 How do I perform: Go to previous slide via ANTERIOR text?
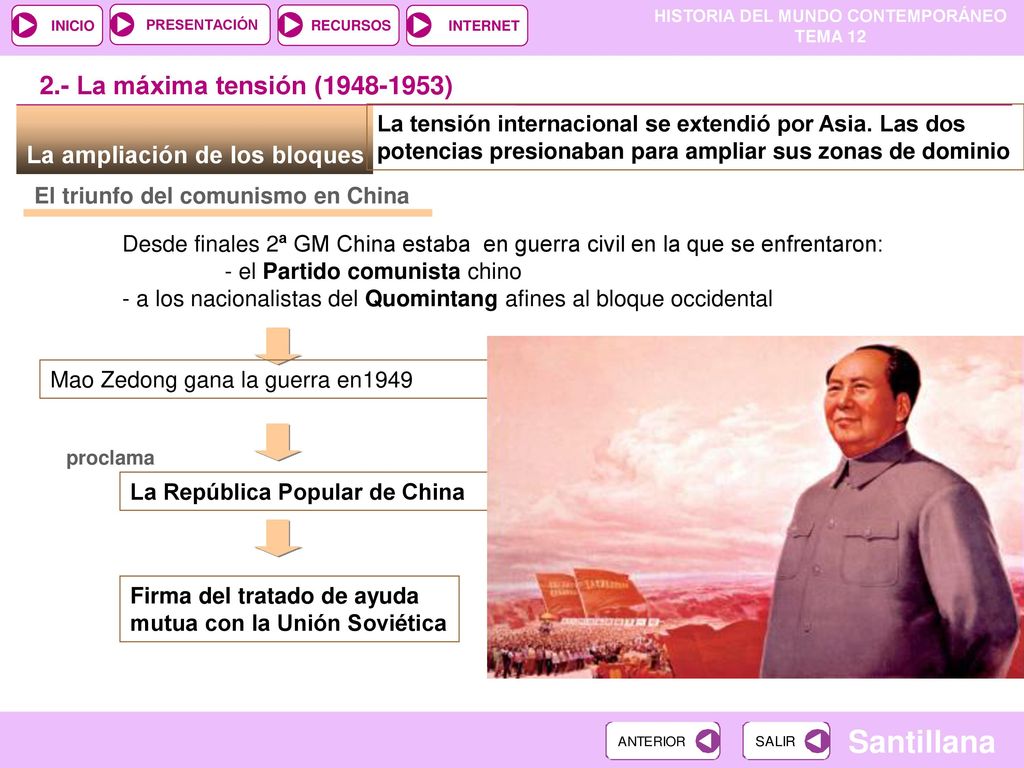pos(651,742)
